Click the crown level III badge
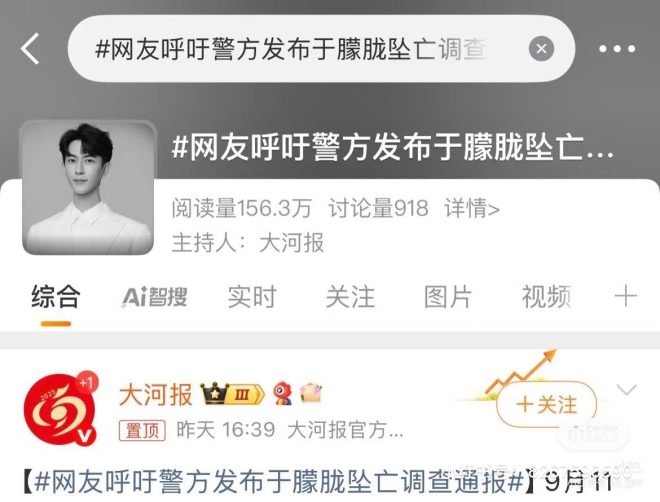This screenshot has width=660, height=502. [x=232, y=394]
